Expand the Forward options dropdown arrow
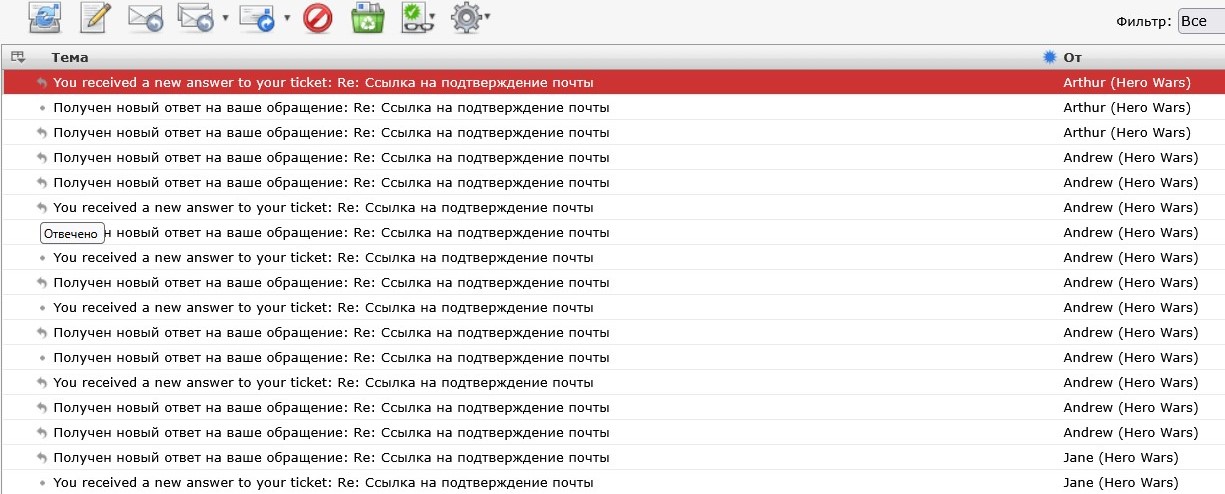This screenshot has height=494, width=1225. tap(287, 18)
